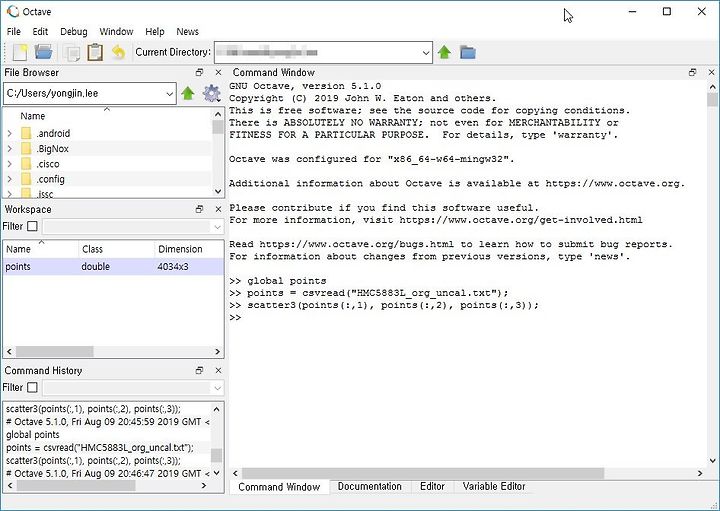Open the File menu

[14, 32]
